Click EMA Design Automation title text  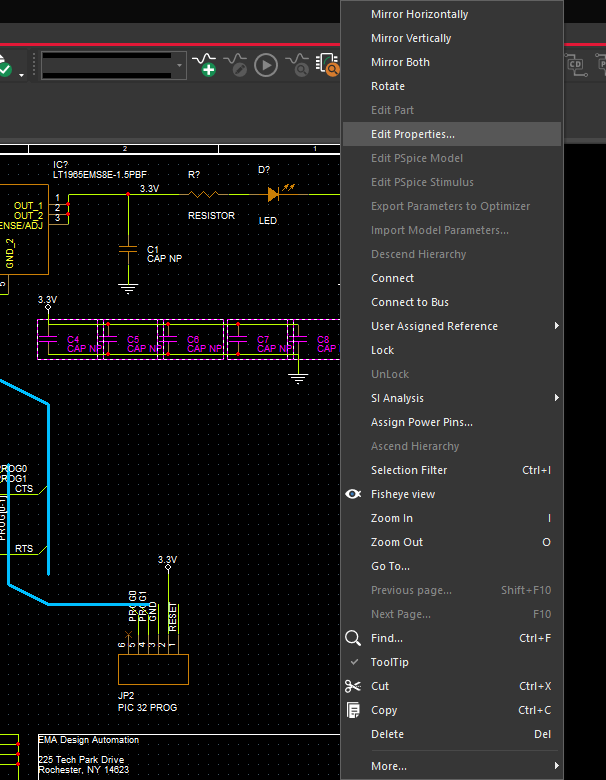click(89, 740)
